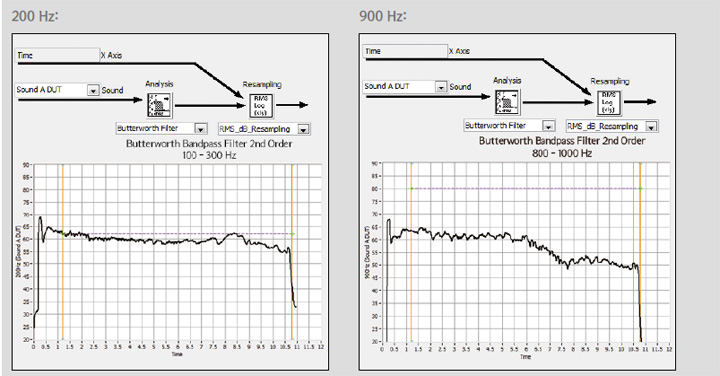Click 'Butterworth Bandpass Filter 2nd Order' in 200 Hz panel

pos(209,144)
